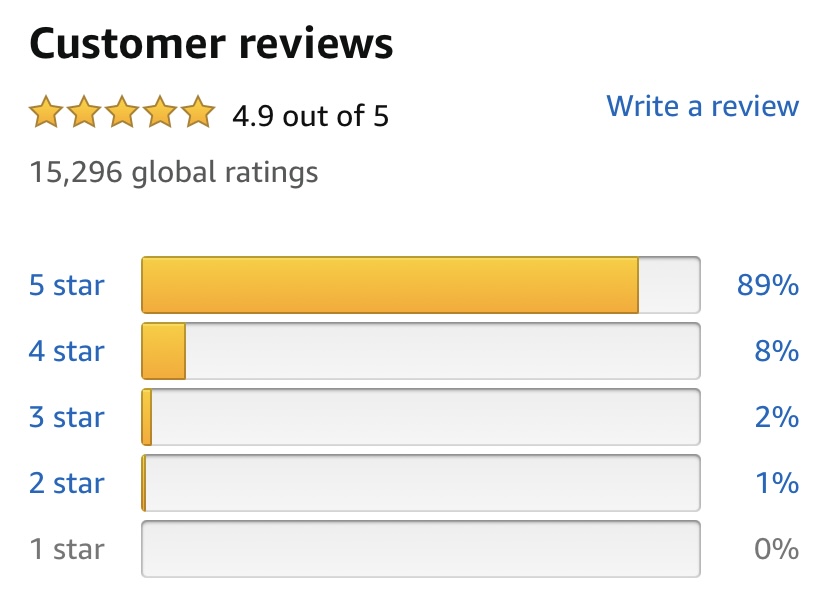The height and width of the screenshot is (608, 828).
Task: Click the fourth gold rating star
Action: pos(160,111)
